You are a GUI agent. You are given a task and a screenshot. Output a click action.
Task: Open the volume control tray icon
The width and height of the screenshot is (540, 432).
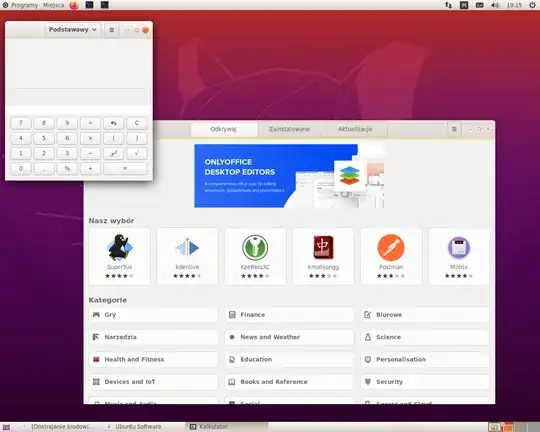coord(495,5)
